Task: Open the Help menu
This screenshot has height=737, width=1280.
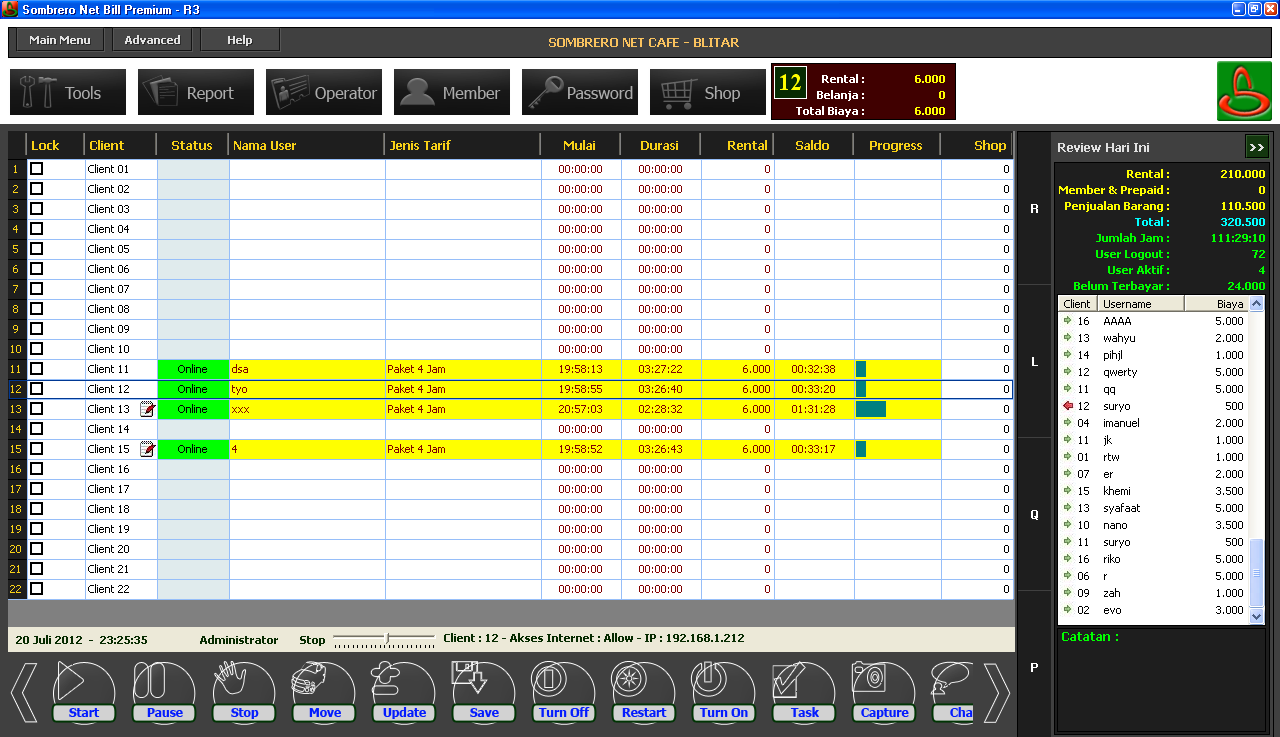Action: 240,40
